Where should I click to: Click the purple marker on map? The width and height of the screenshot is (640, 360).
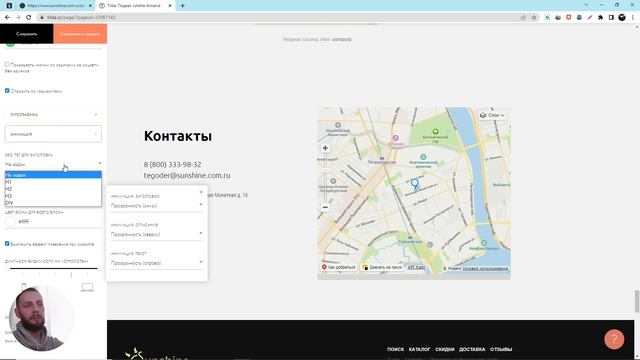click(x=395, y=138)
